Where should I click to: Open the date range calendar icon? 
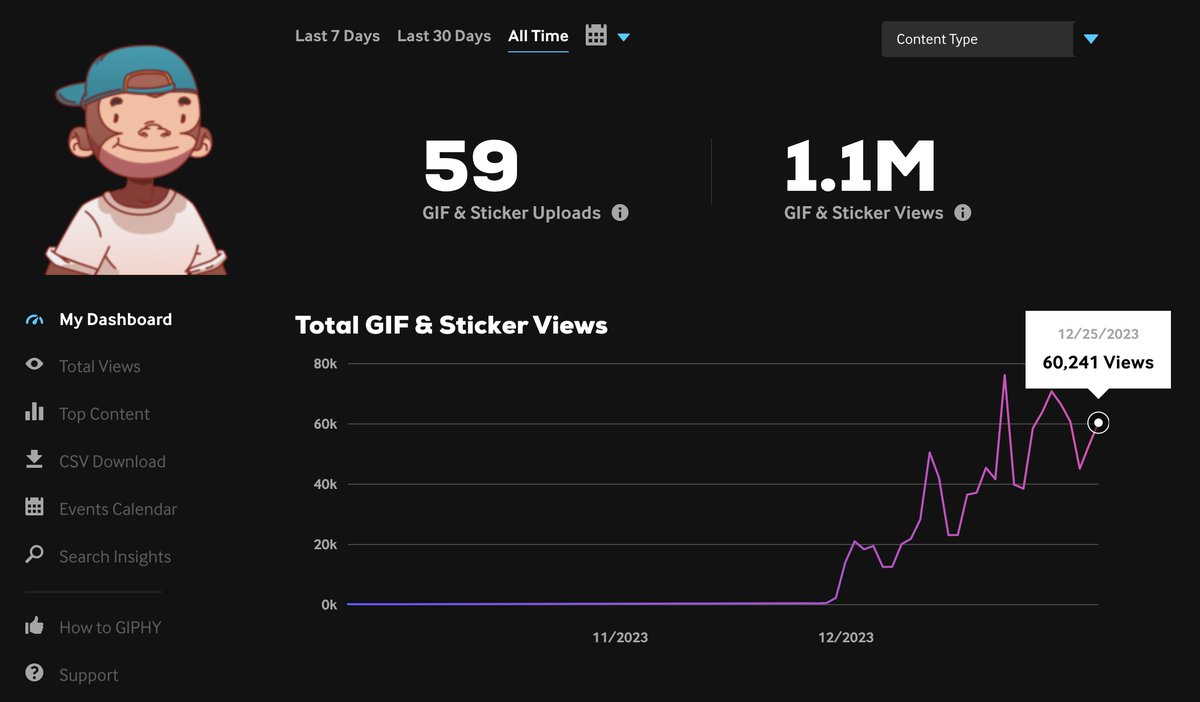click(596, 35)
